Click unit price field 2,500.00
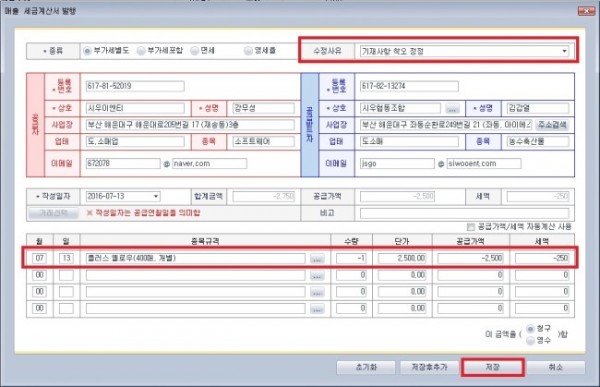600x387 pixels. [402, 258]
